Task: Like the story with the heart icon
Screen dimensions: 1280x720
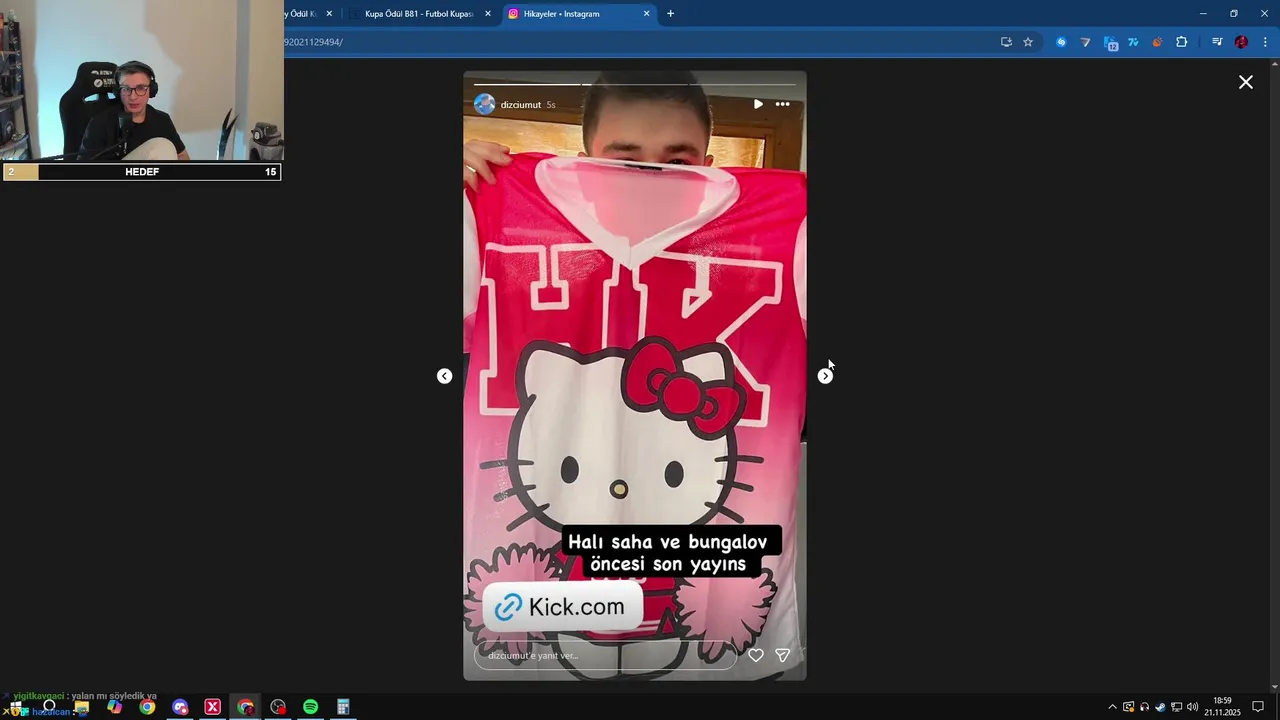Action: 756,655
